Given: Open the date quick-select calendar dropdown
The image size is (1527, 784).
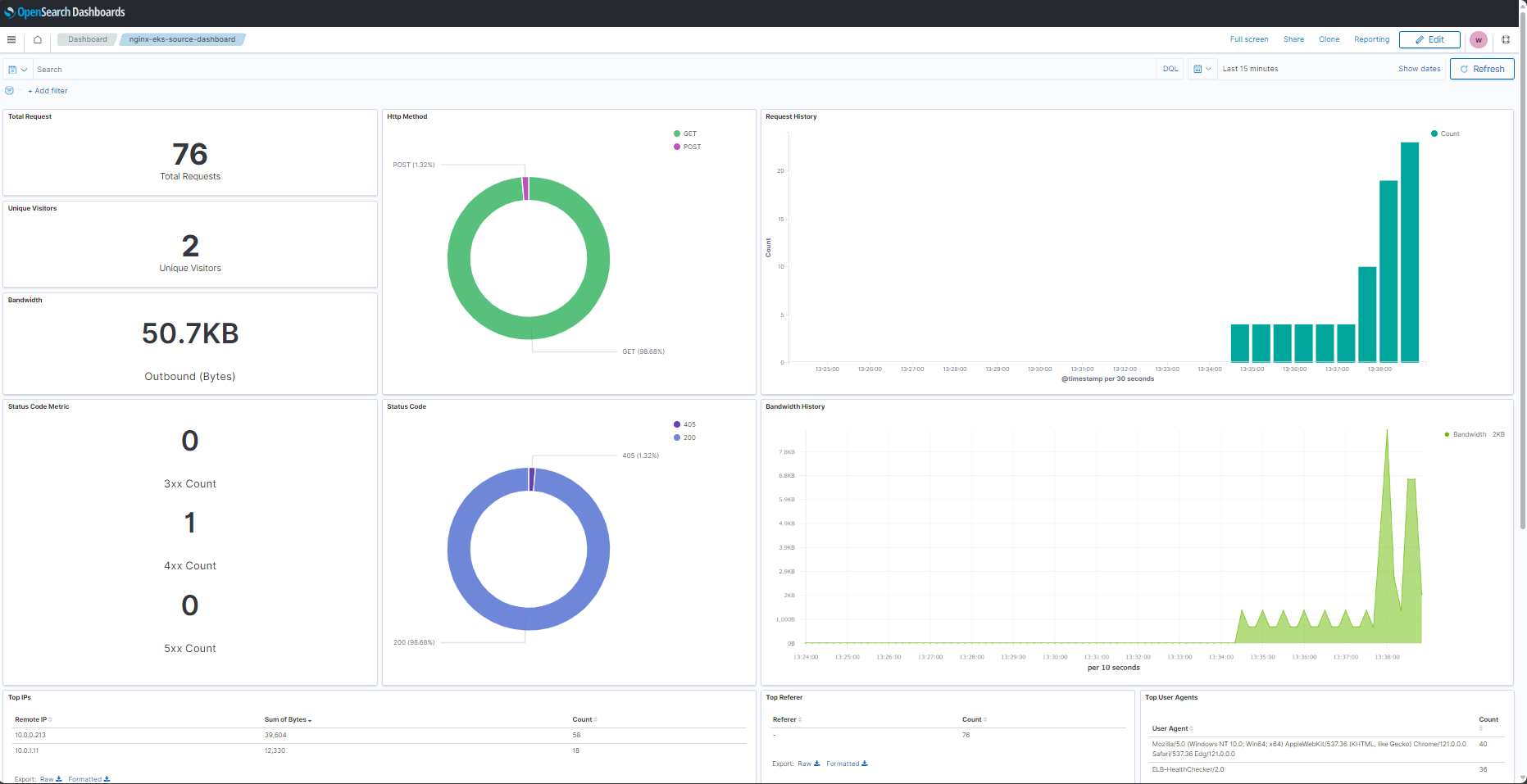Looking at the screenshot, I should [1202, 69].
